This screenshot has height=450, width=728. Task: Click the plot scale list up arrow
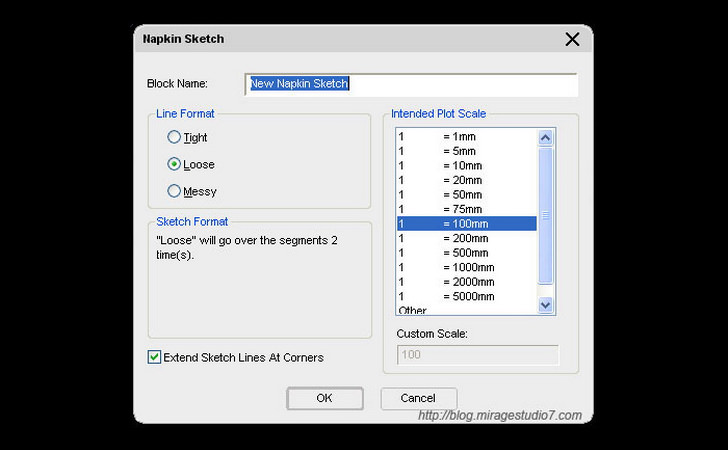click(x=546, y=138)
